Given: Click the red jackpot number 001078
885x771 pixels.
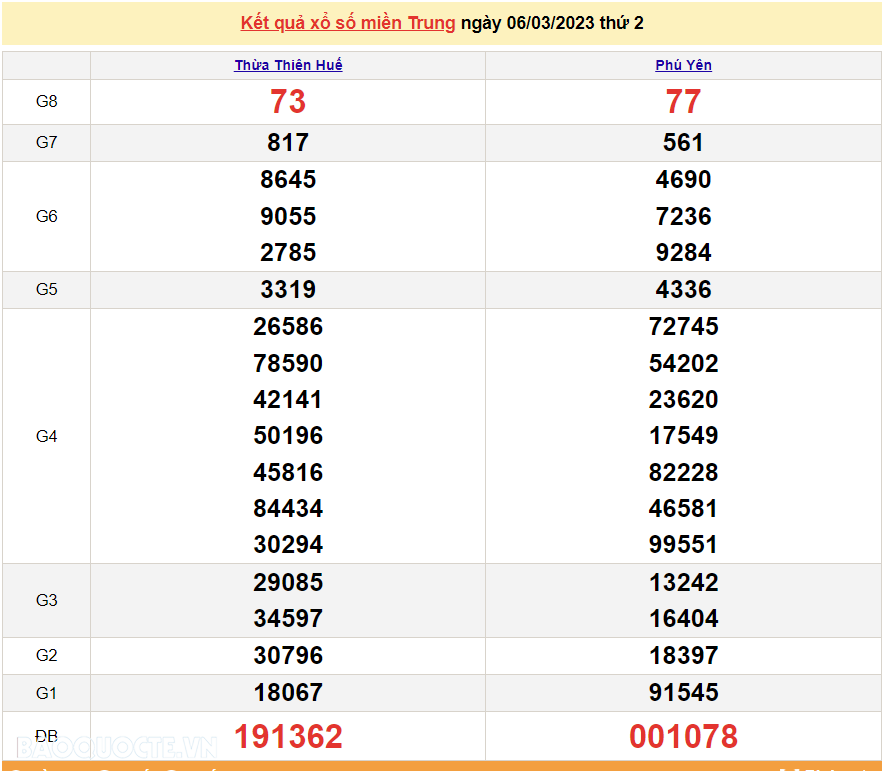Looking at the screenshot, I should (683, 736).
